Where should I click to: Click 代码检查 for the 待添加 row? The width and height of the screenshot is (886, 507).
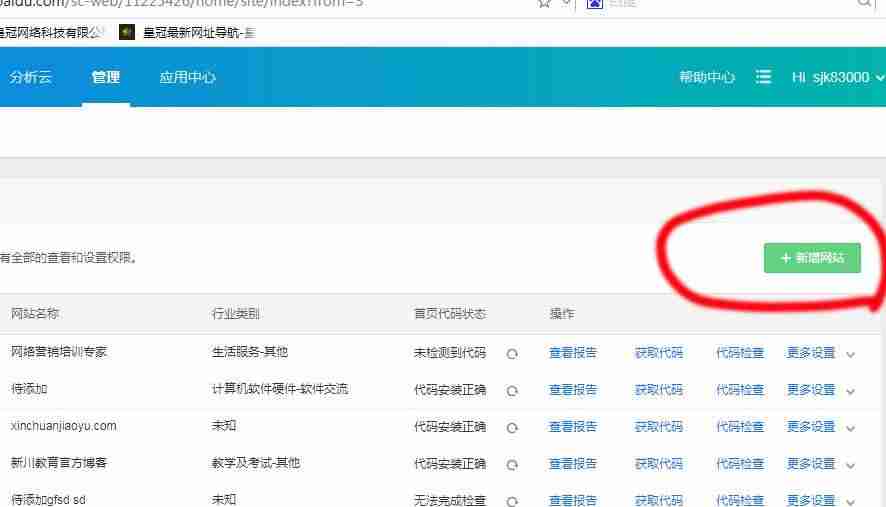point(740,389)
